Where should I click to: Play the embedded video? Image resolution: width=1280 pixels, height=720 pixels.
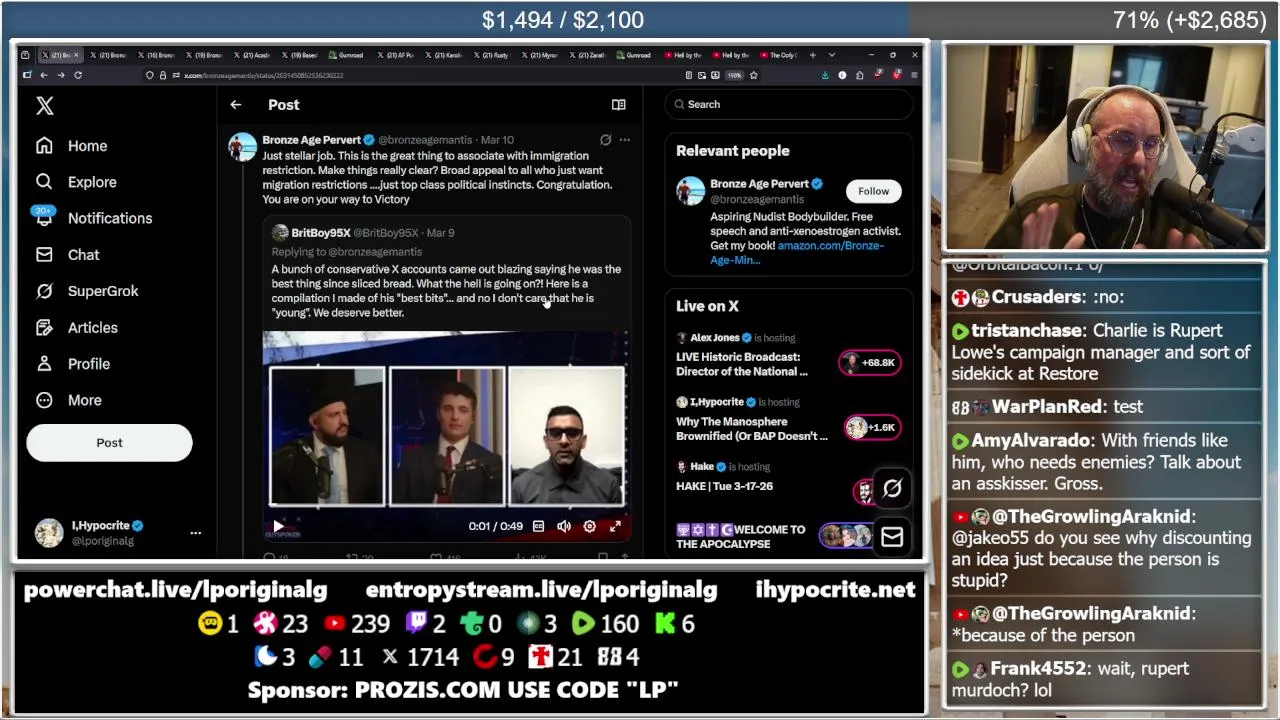[279, 526]
